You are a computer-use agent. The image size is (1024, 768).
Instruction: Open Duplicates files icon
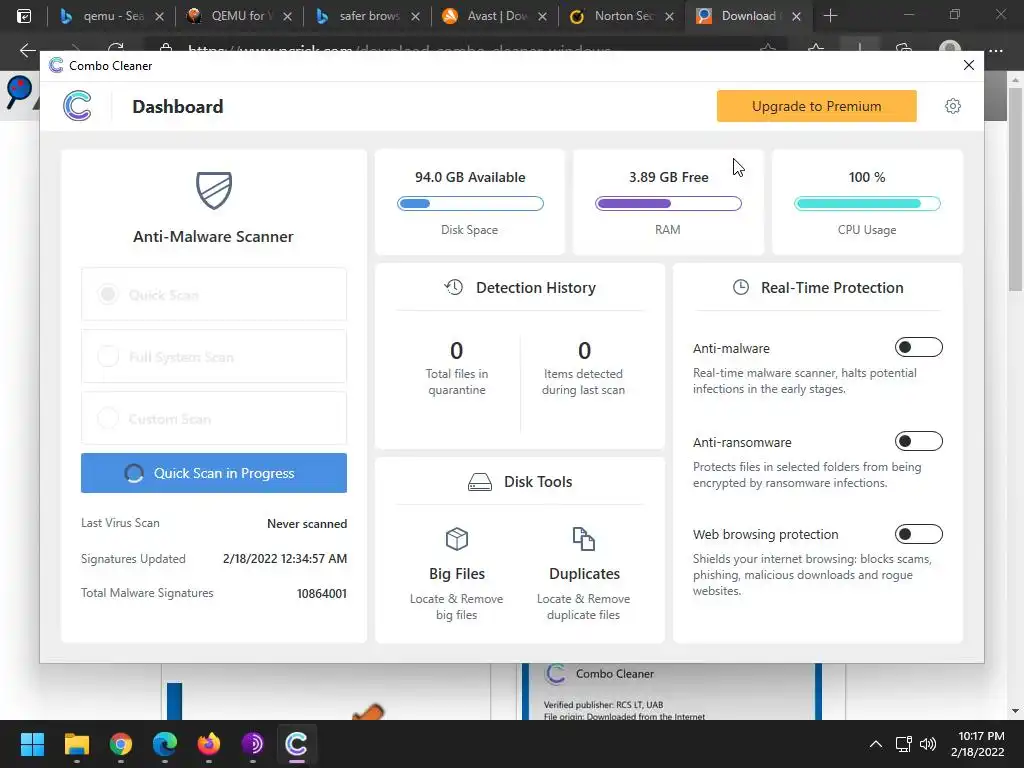click(x=583, y=539)
